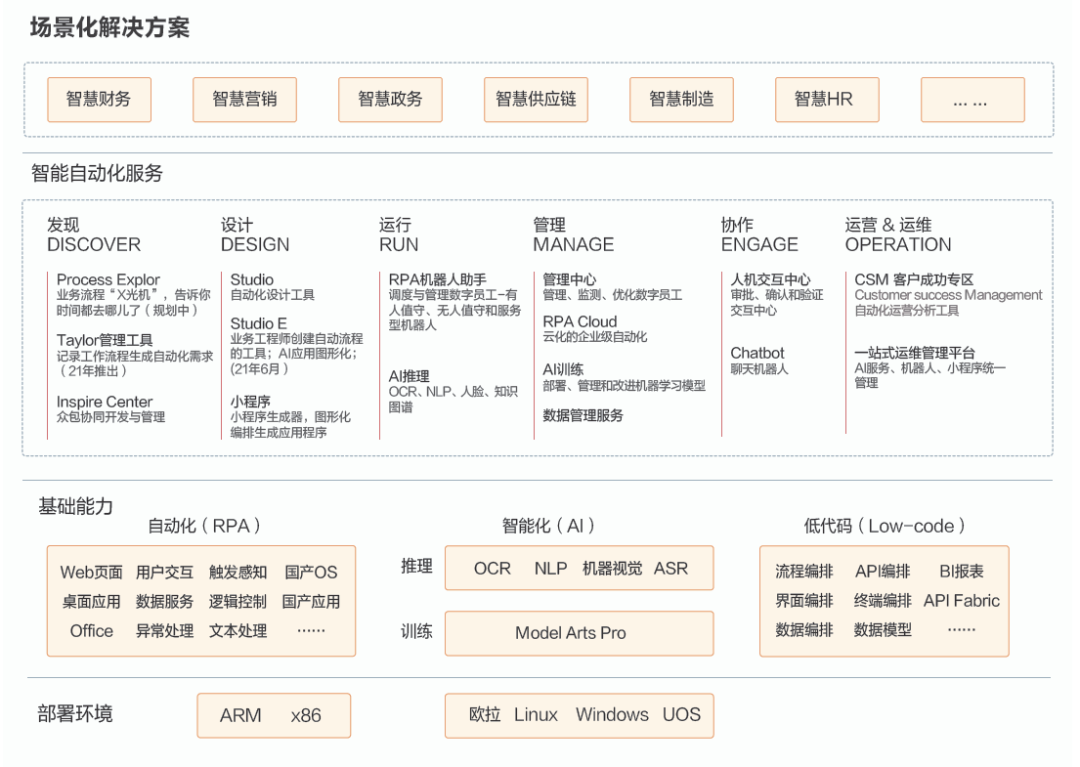Image resolution: width=1080 pixels, height=767 pixels.
Task: Select the DISCOVER column heading
Action: coord(94,244)
